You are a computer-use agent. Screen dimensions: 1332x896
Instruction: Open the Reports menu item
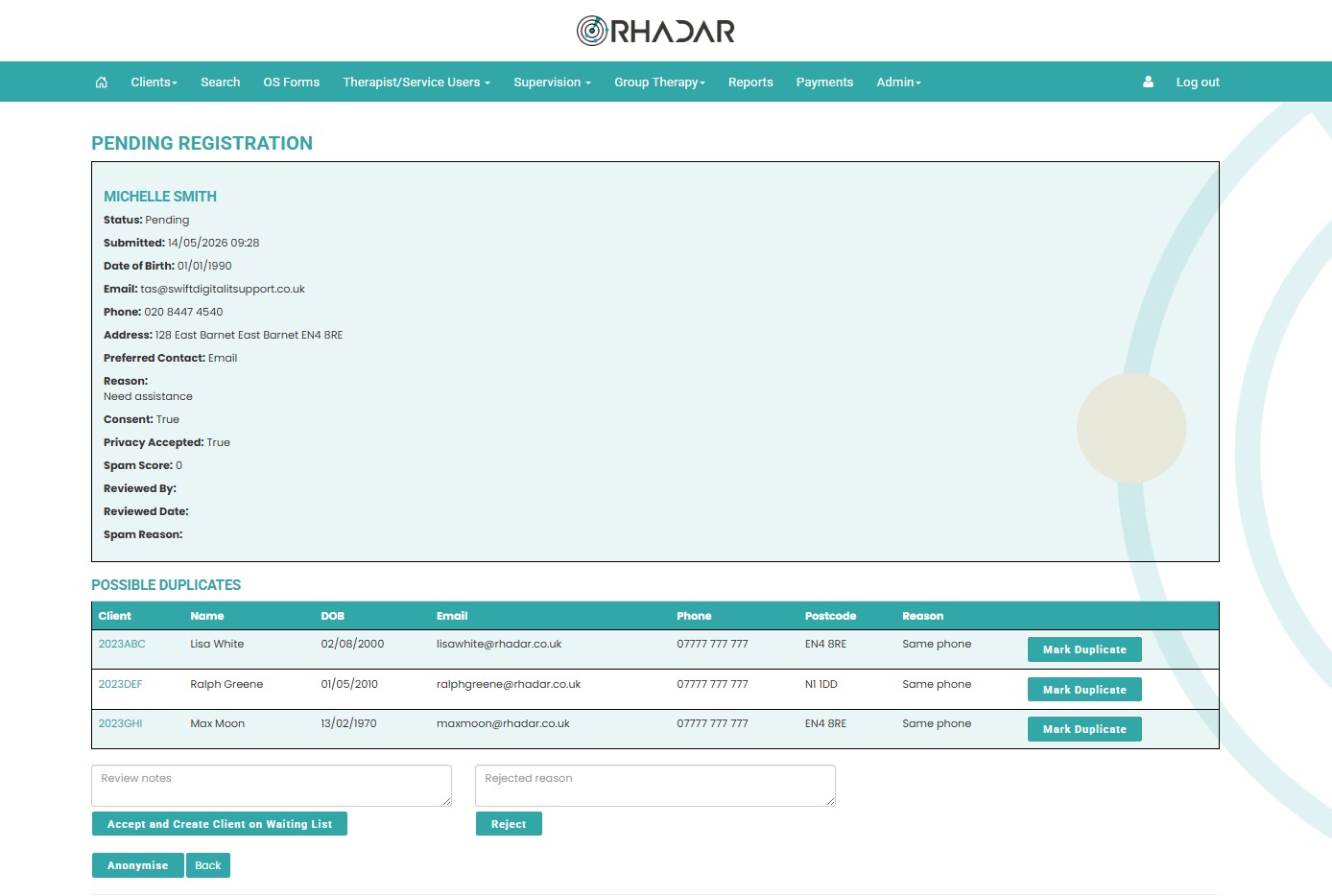[750, 83]
